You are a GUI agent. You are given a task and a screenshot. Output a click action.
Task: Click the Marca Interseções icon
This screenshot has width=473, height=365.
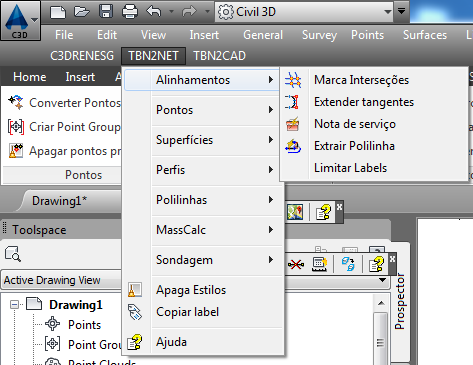pyautogui.click(x=293, y=80)
